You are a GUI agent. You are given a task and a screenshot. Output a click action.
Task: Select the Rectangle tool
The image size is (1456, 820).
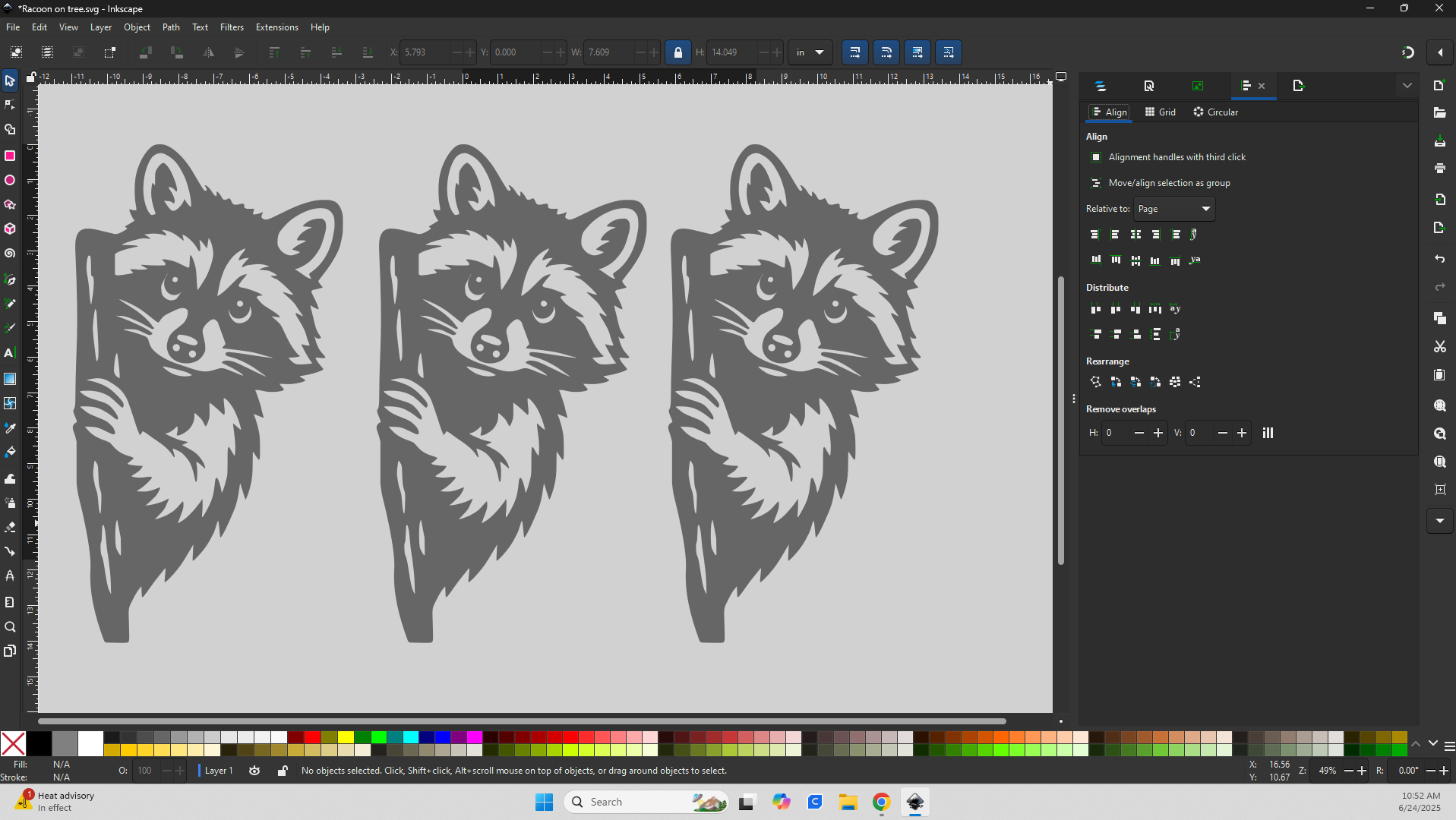coord(10,156)
